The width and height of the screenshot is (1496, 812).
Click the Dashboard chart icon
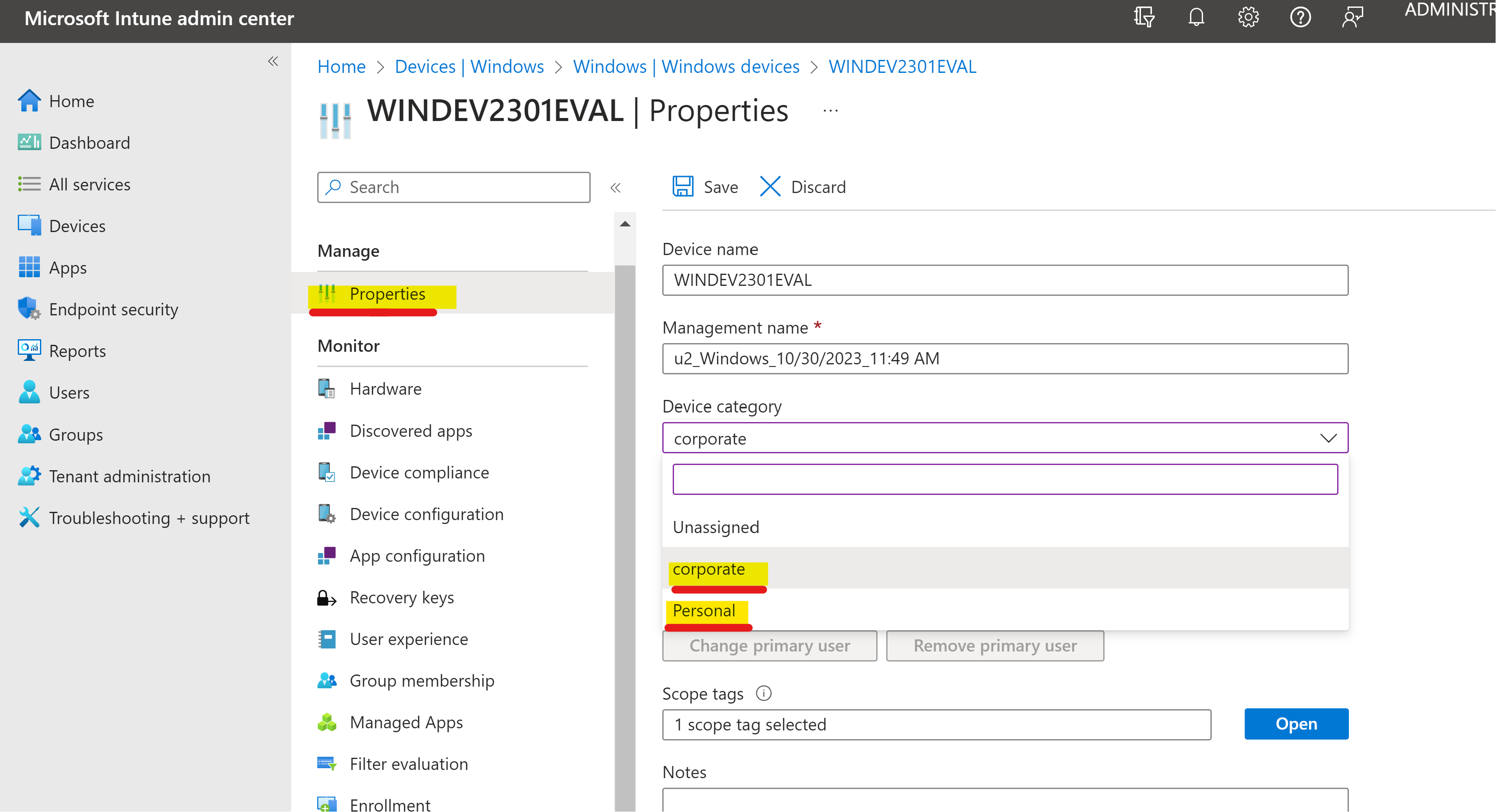(x=29, y=142)
